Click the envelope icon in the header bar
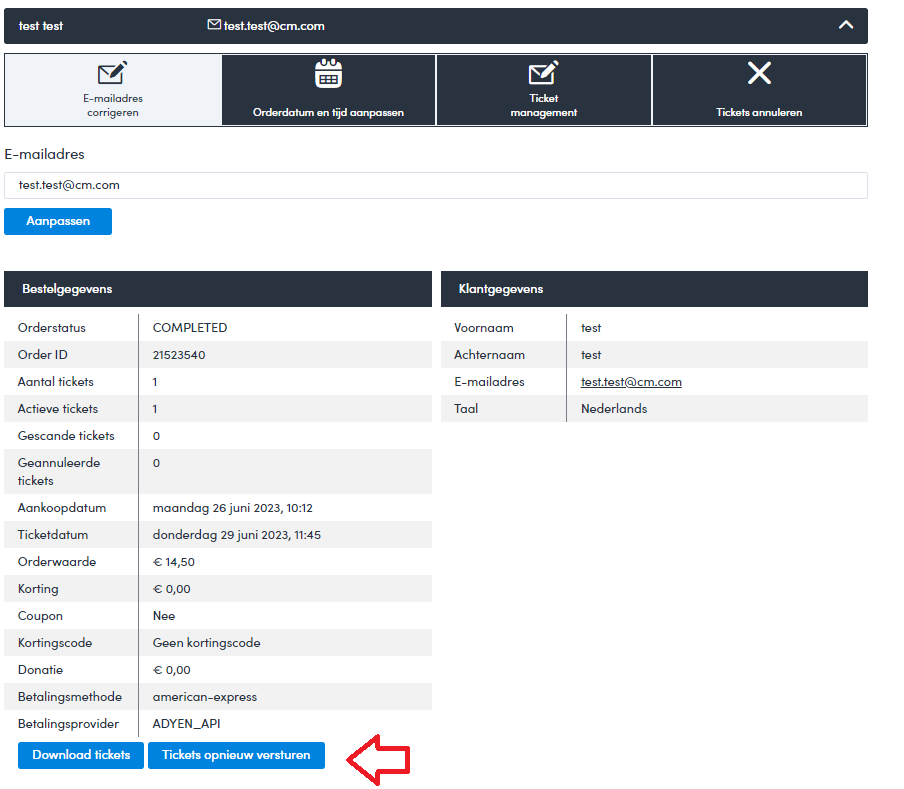The width and height of the screenshot is (904, 789). (x=214, y=25)
